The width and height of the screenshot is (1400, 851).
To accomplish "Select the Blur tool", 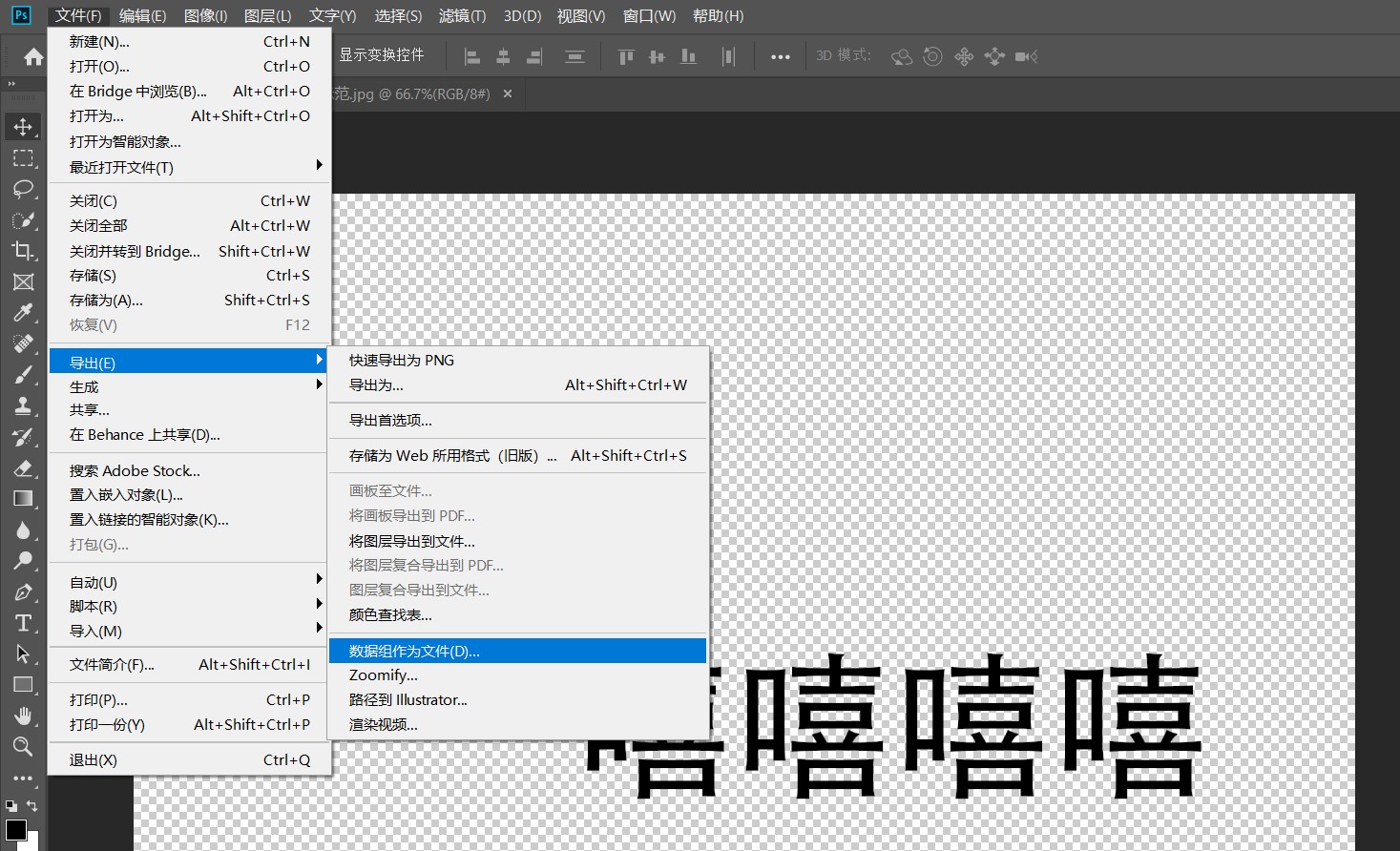I will (23, 529).
